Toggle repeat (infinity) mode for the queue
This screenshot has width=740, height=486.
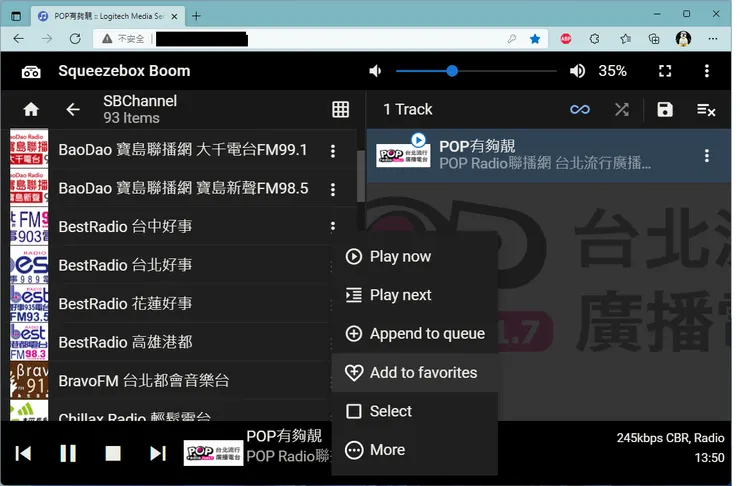click(x=580, y=109)
